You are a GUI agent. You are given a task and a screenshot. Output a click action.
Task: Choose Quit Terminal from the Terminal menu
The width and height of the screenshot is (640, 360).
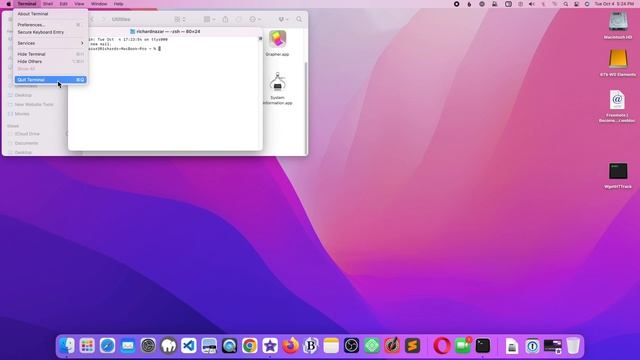click(x=51, y=80)
